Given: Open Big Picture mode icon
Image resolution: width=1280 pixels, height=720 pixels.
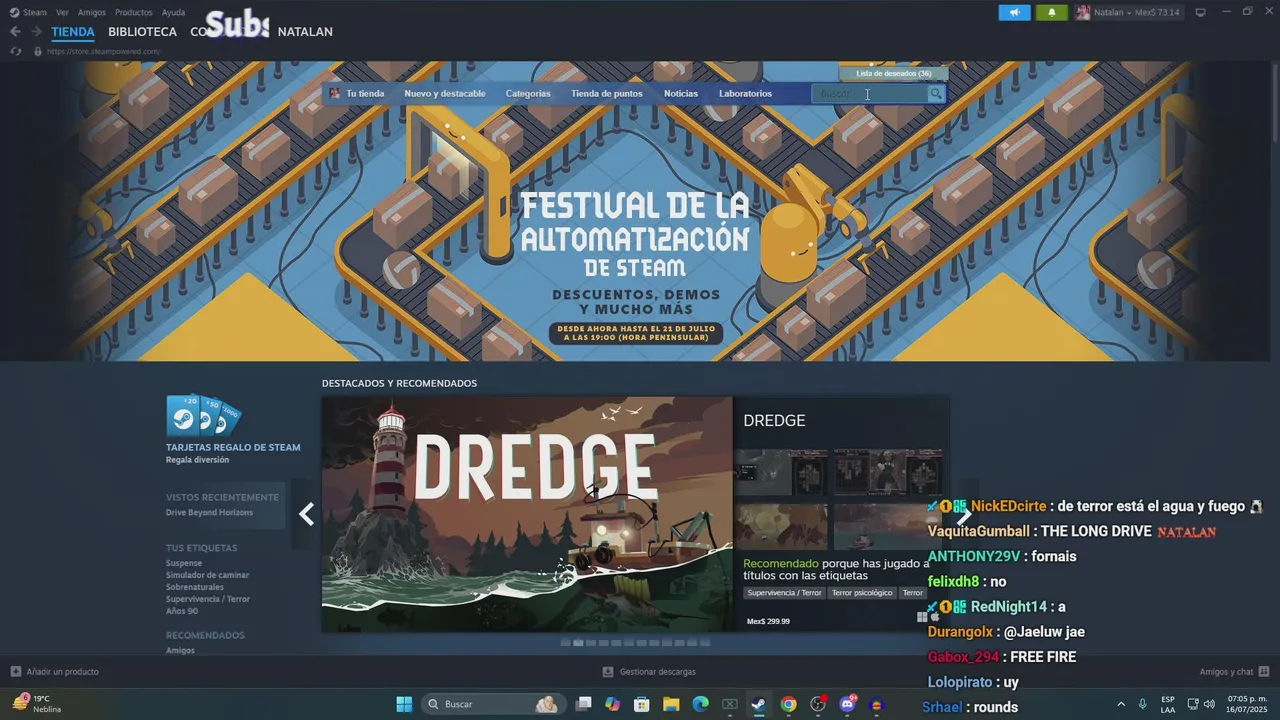Looking at the screenshot, I should point(1201,12).
